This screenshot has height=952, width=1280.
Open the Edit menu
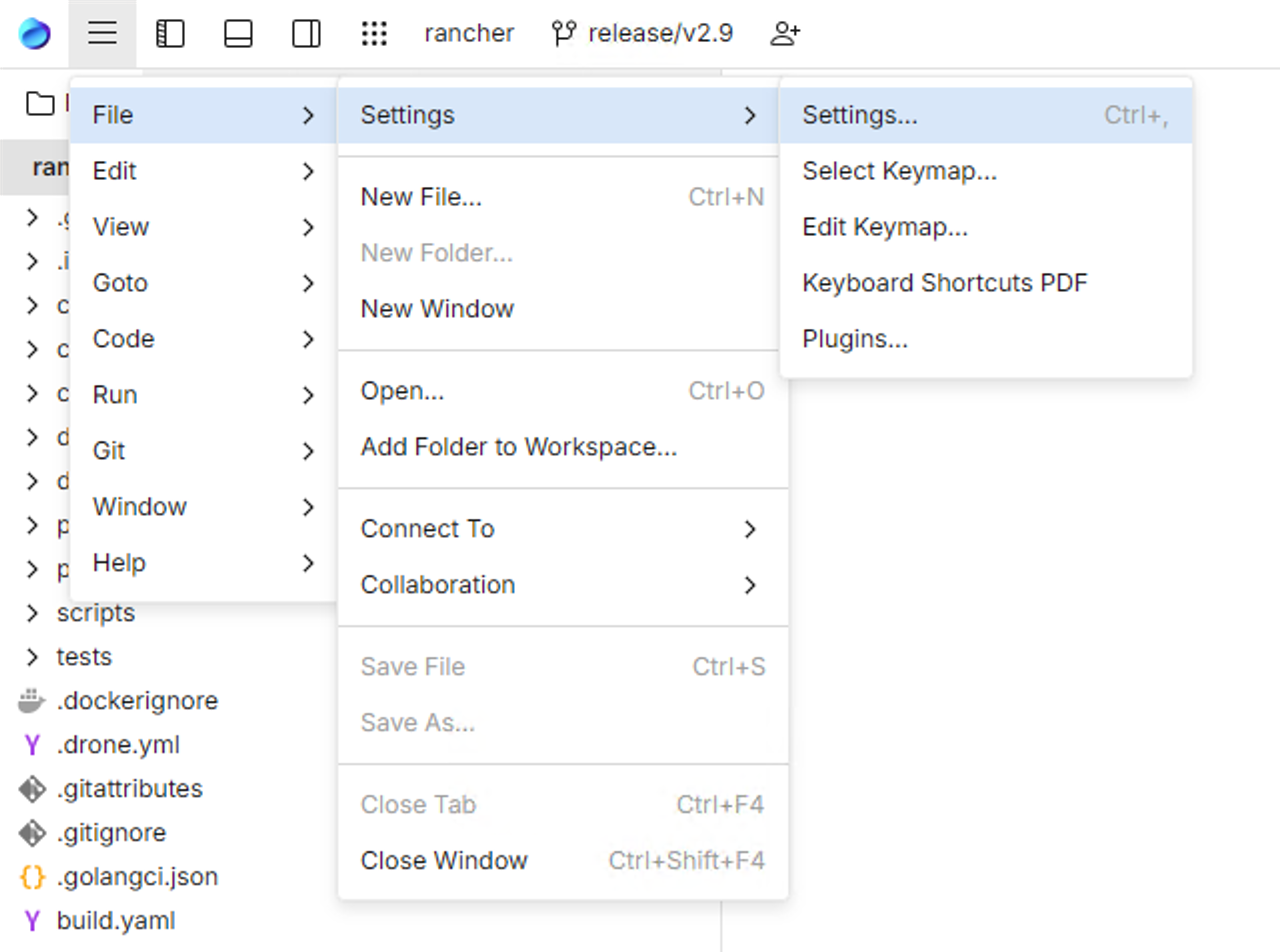coord(114,171)
